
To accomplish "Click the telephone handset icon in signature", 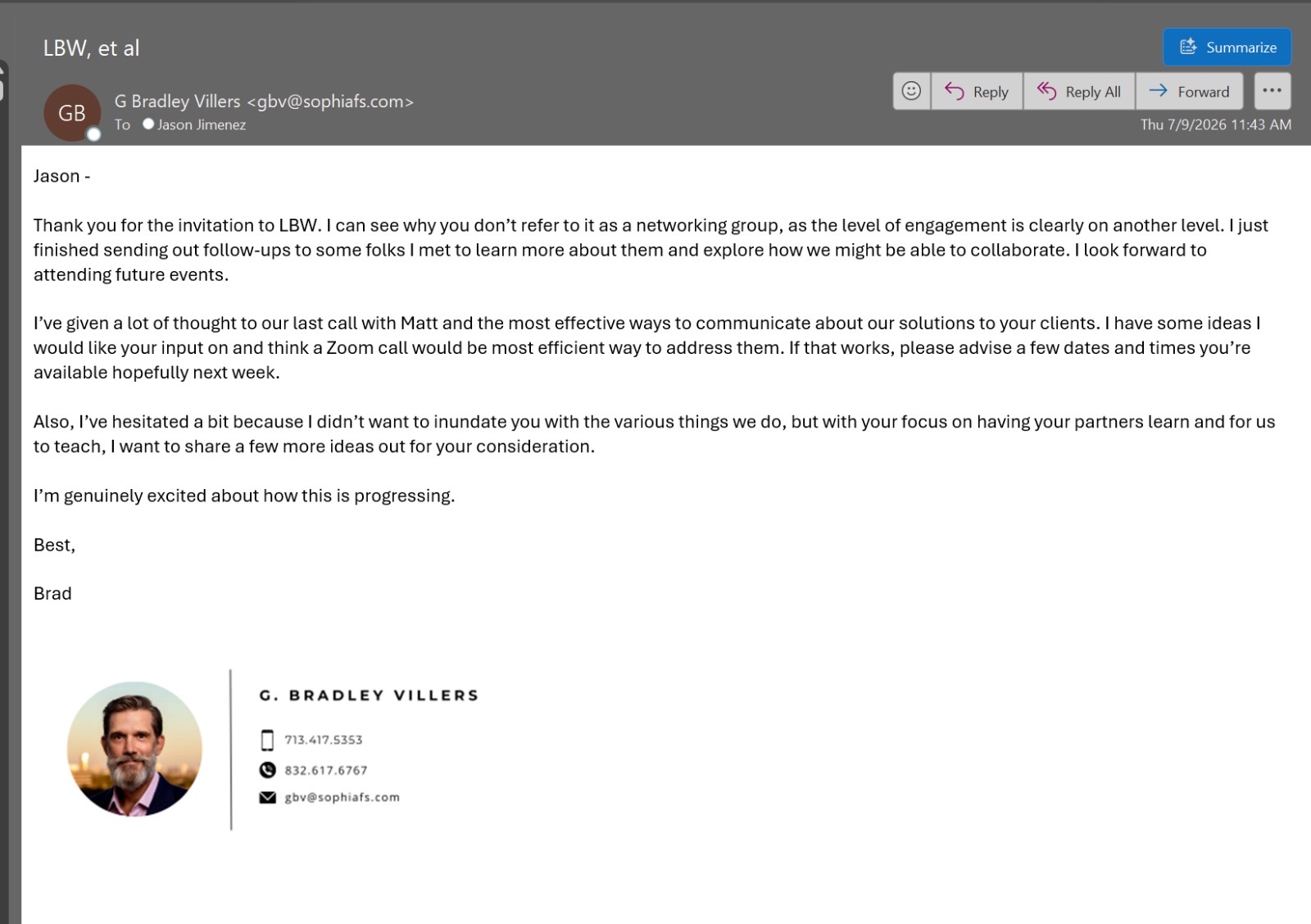I will (x=267, y=770).
